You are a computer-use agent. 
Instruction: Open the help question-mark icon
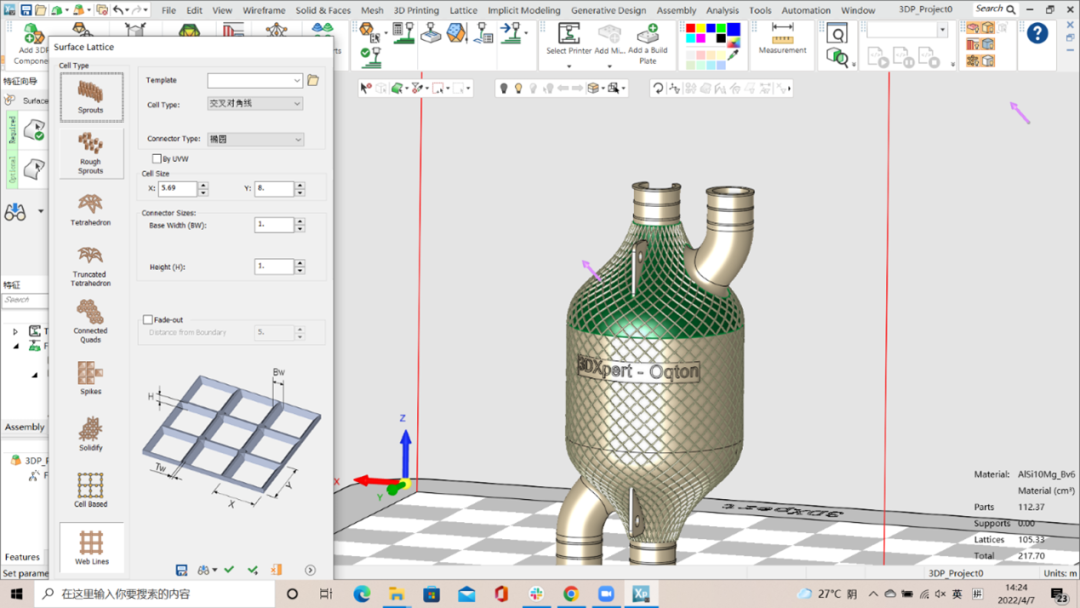pyautogui.click(x=1037, y=33)
